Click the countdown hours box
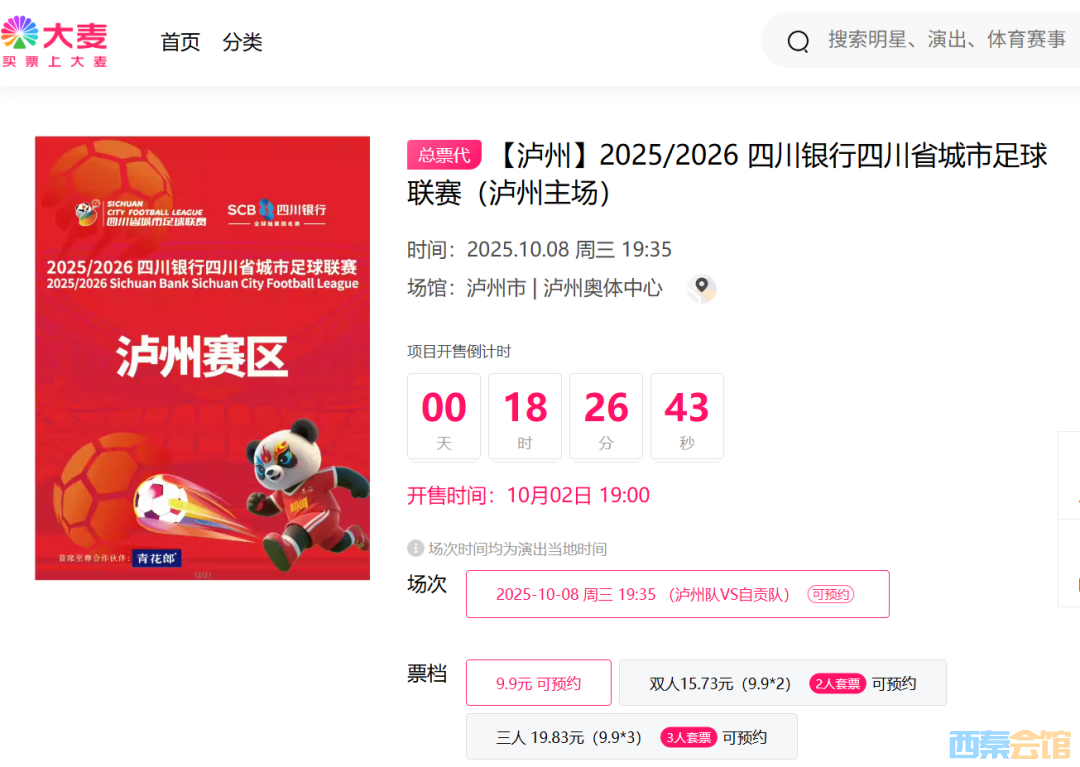Screen dimensions: 1080x767 525,416
